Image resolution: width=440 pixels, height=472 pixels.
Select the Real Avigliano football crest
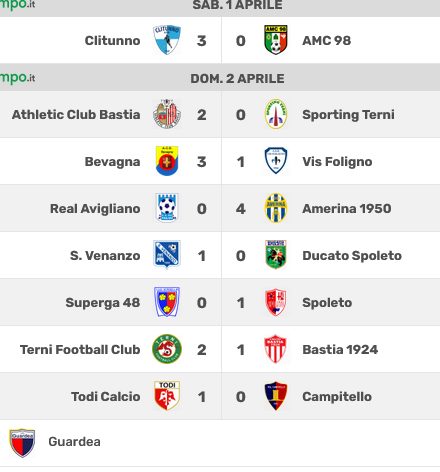tap(167, 208)
